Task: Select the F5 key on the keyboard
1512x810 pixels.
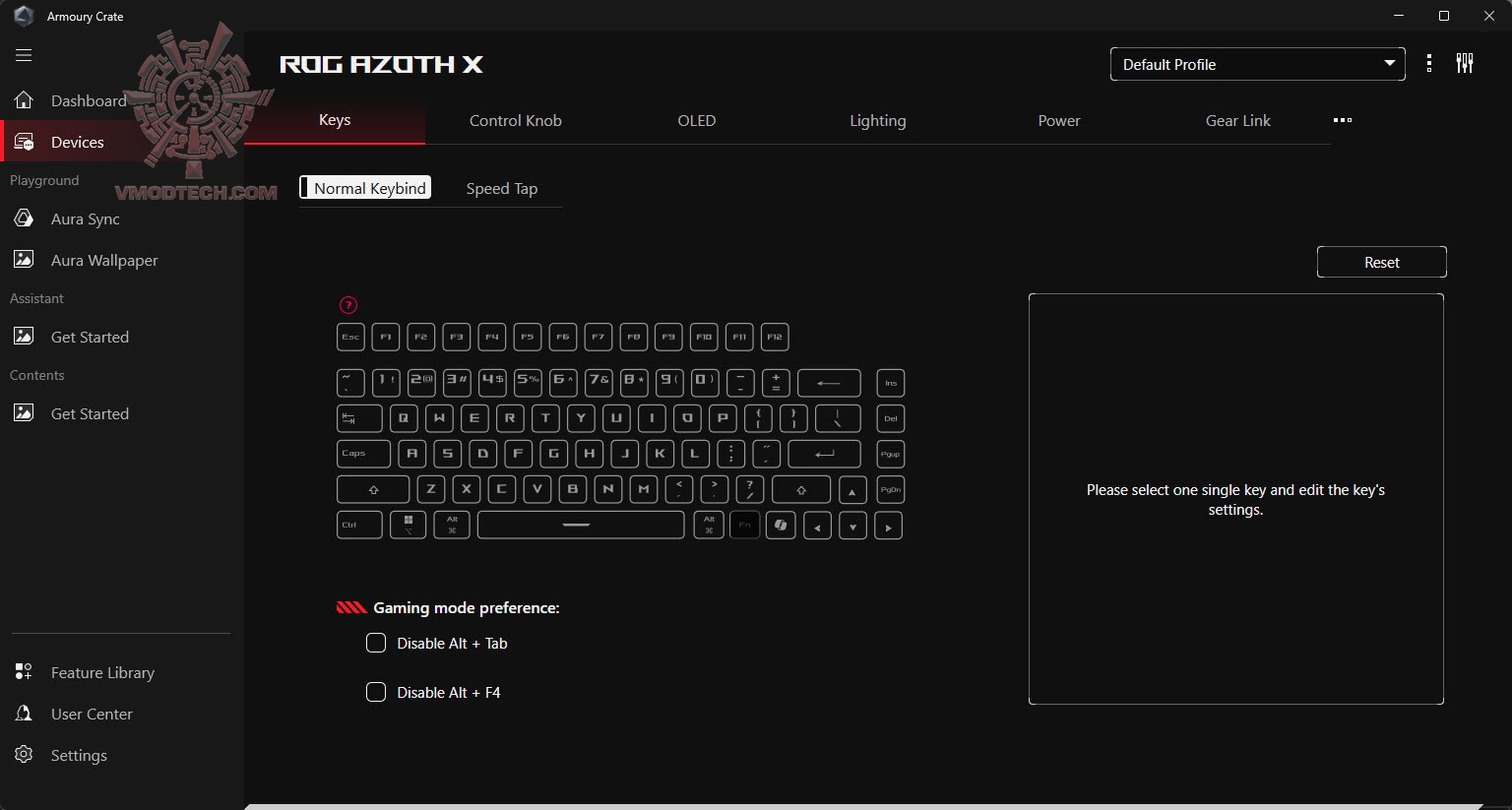Action: click(528, 337)
